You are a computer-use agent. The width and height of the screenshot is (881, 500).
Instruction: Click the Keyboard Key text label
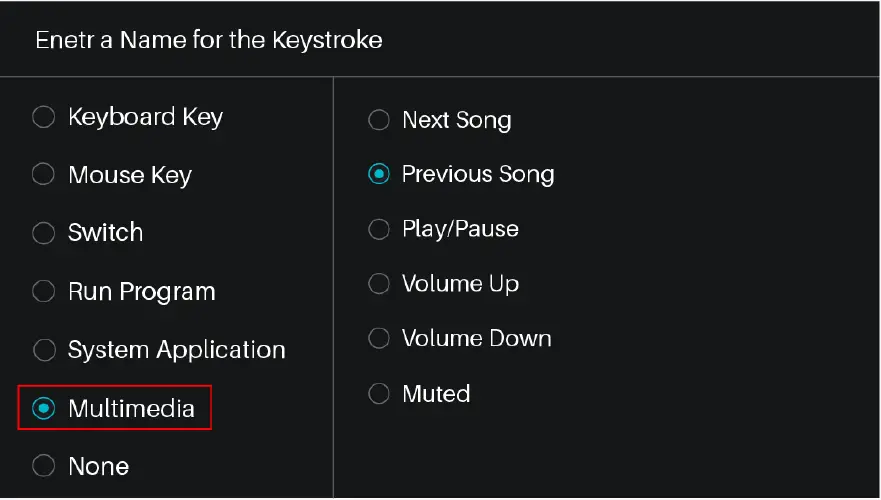pos(145,118)
